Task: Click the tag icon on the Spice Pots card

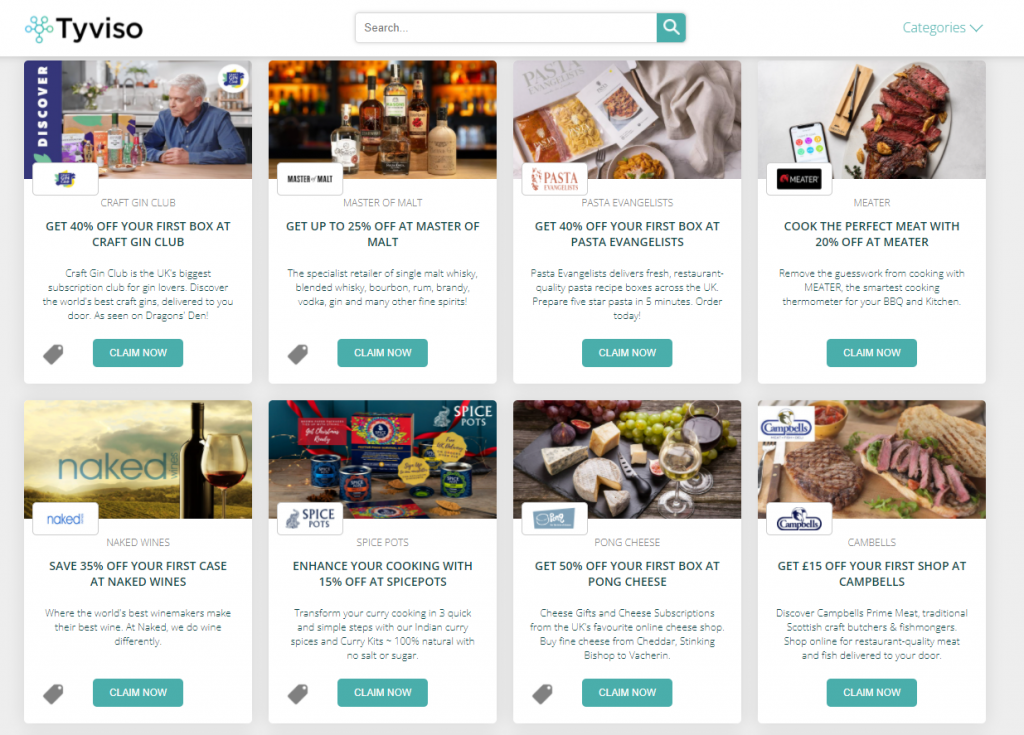Action: 298,693
